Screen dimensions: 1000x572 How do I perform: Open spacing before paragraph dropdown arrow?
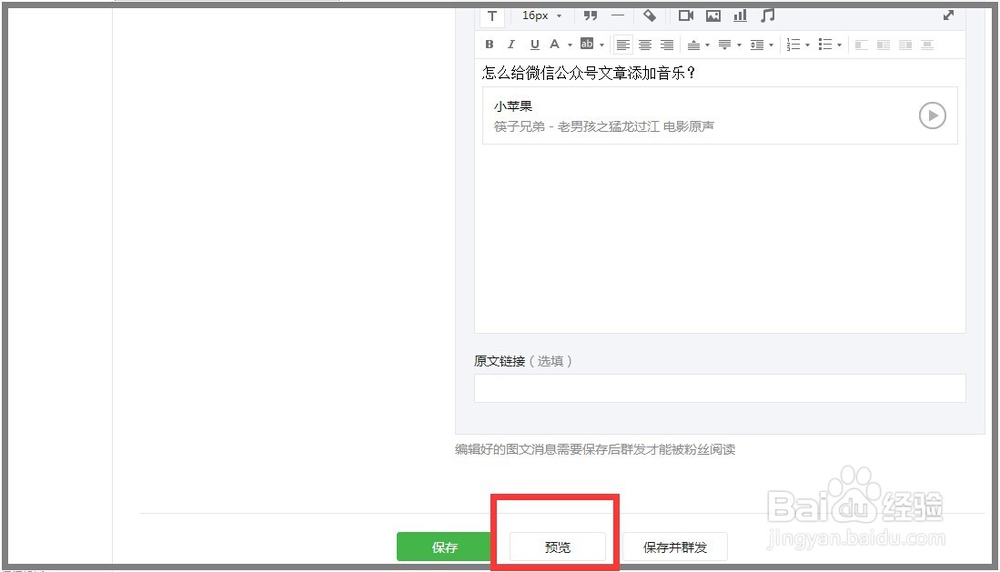pyautogui.click(x=707, y=45)
